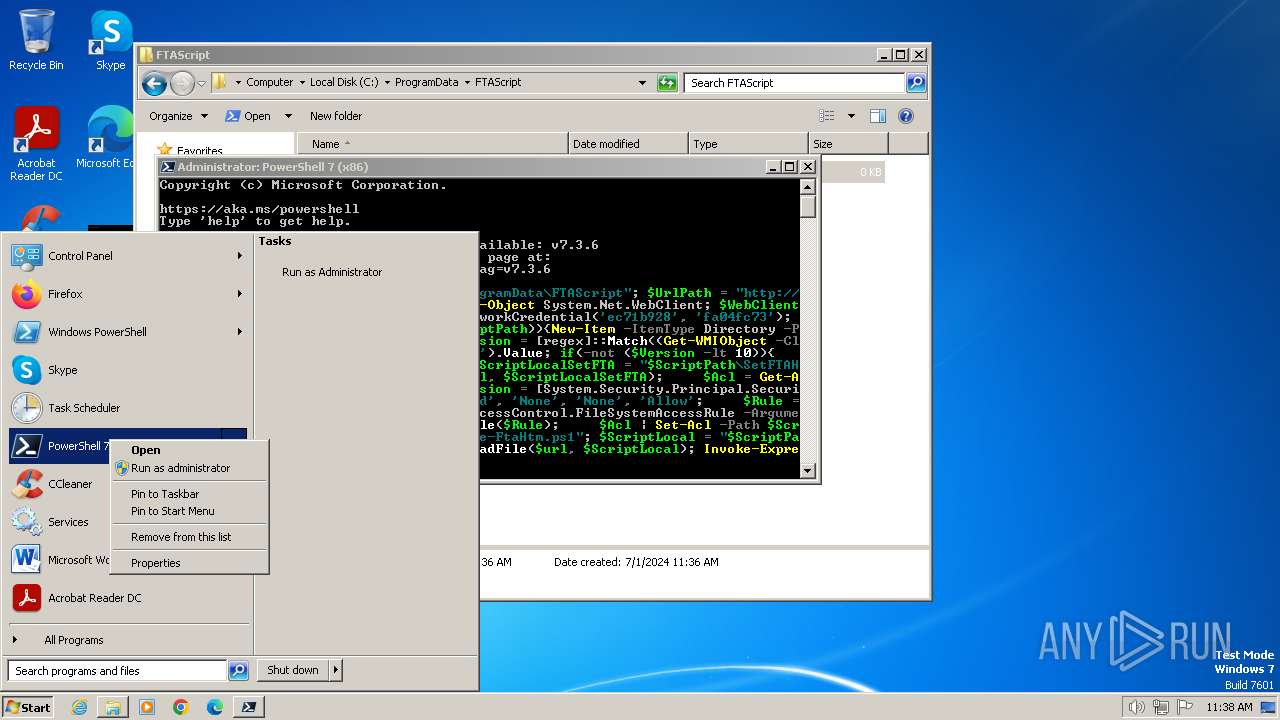Click the Back arrow in FTAScript Explorer
The height and width of the screenshot is (720, 1280).
point(154,83)
